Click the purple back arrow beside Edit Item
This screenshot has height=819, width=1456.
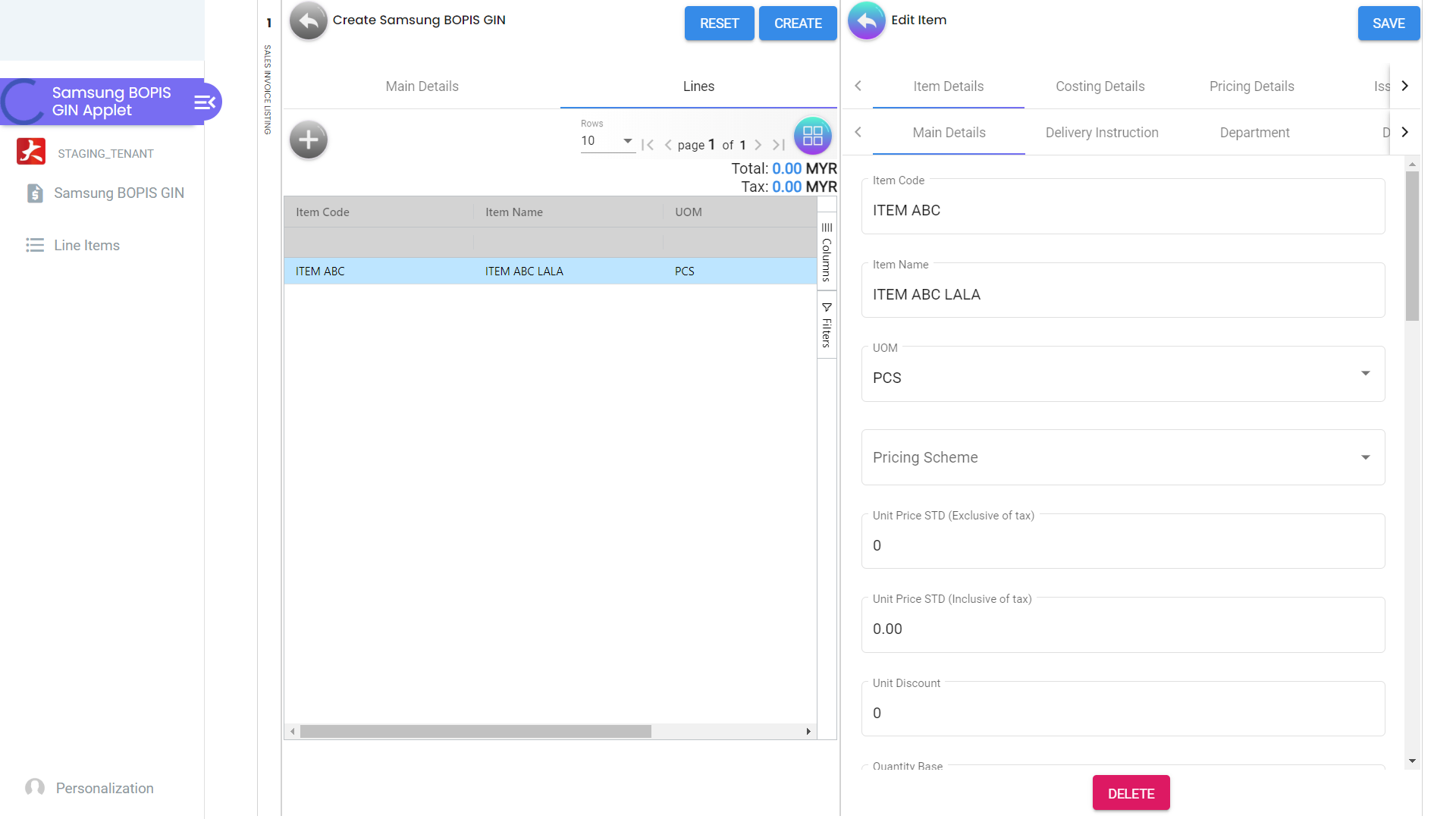[866, 21]
